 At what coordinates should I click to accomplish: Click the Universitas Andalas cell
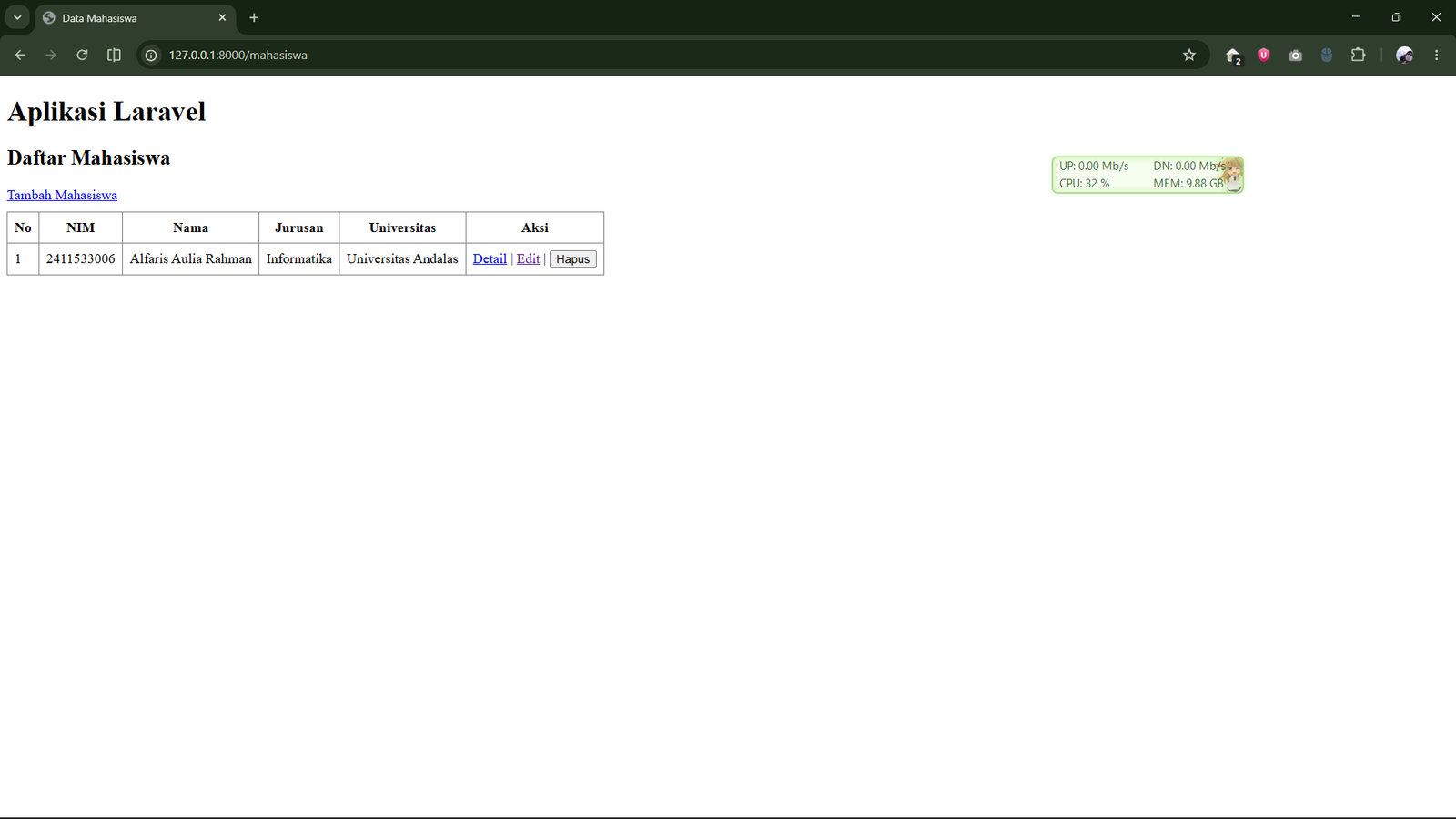[402, 258]
